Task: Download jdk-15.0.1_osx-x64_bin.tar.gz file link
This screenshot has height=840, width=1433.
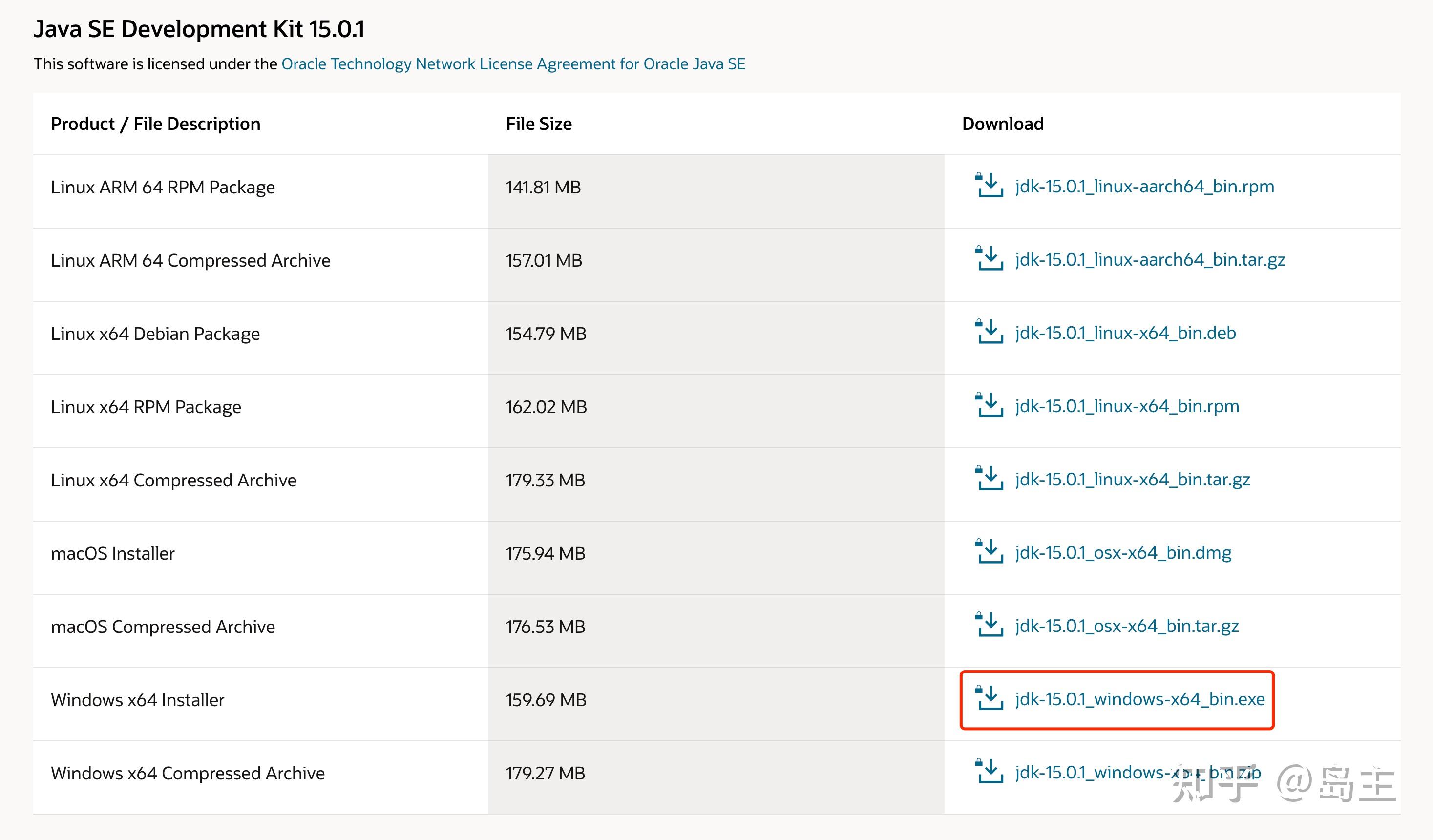Action: [x=1126, y=626]
